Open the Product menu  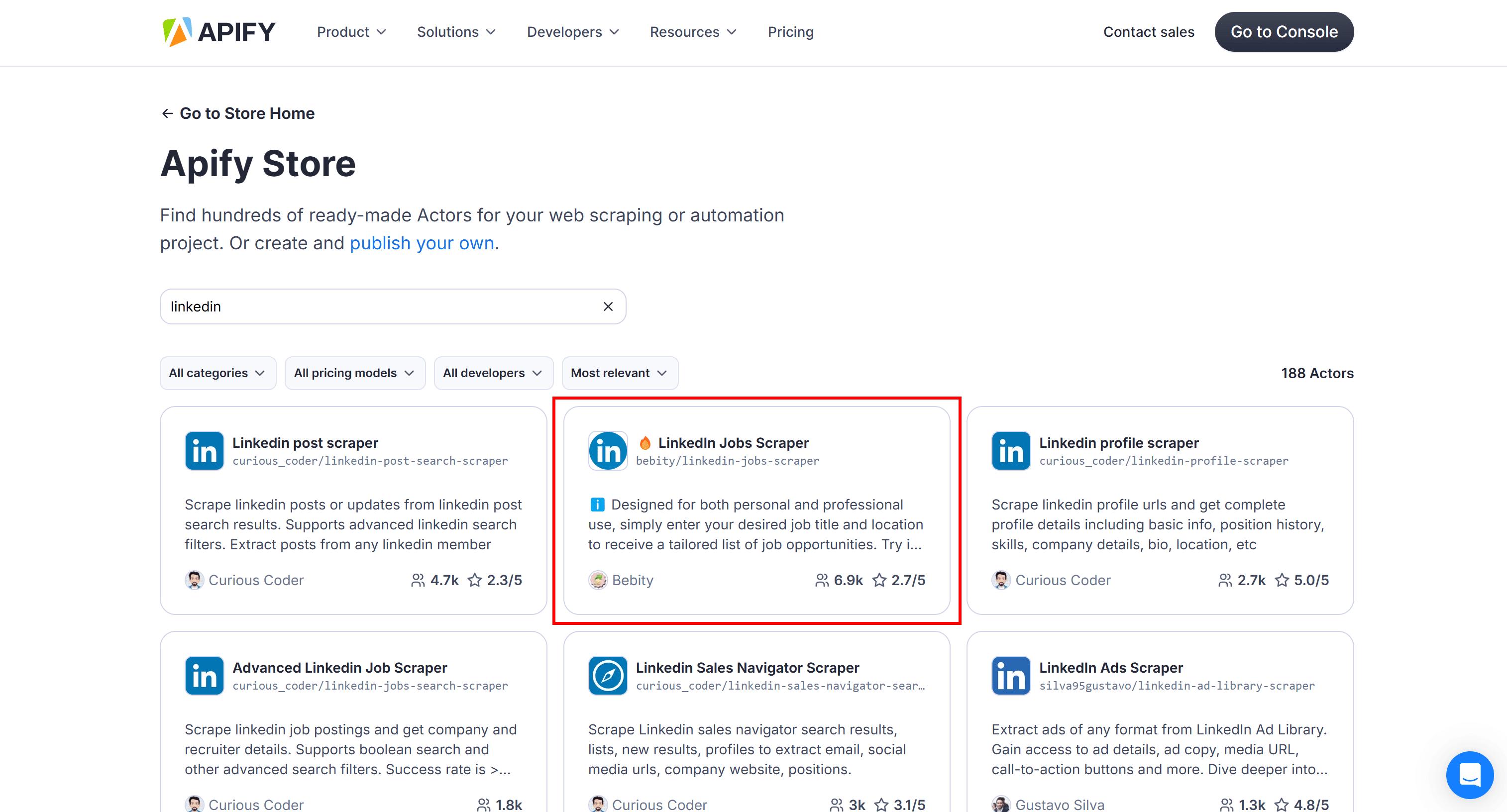point(350,31)
